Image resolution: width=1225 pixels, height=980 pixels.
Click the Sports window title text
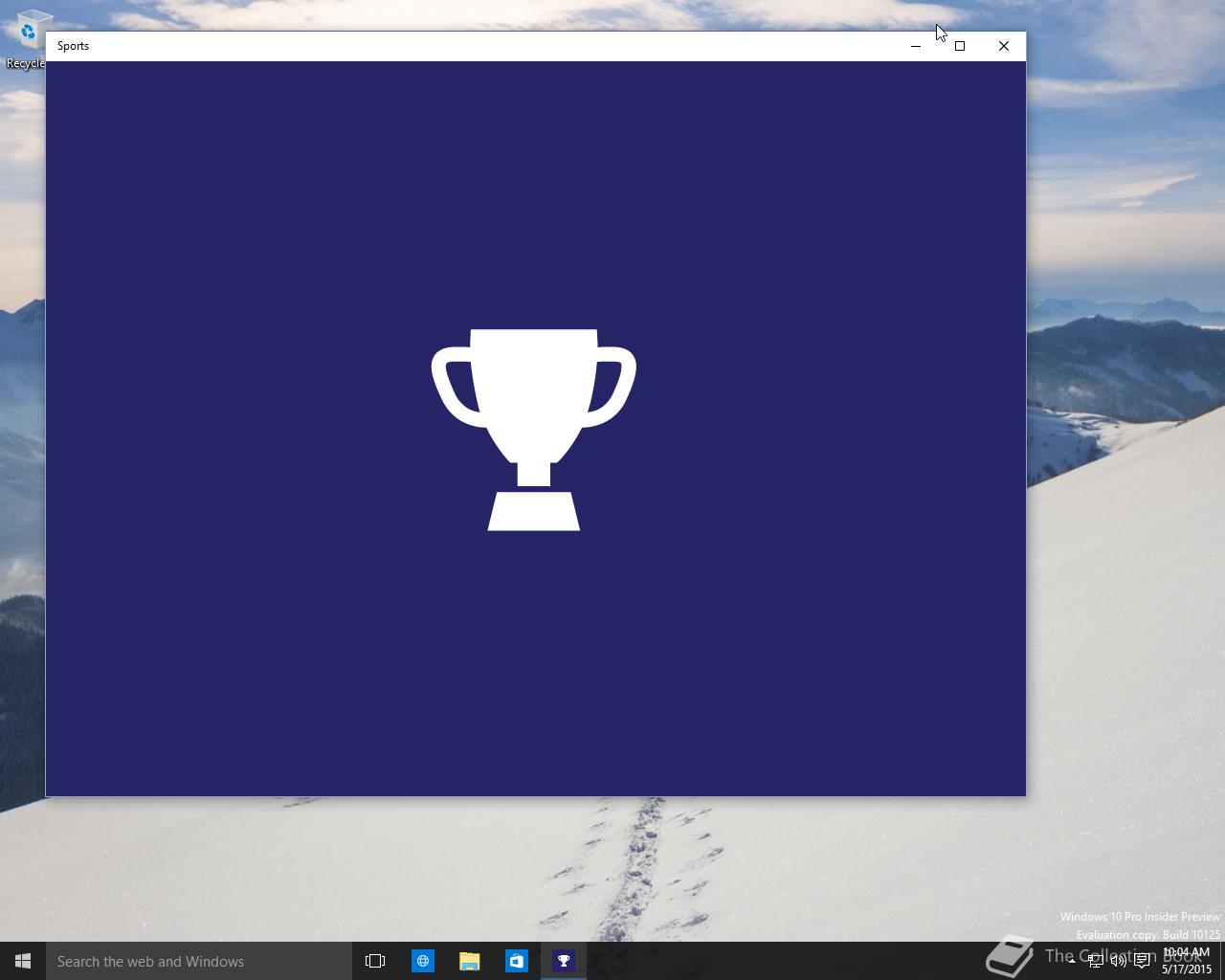(73, 46)
